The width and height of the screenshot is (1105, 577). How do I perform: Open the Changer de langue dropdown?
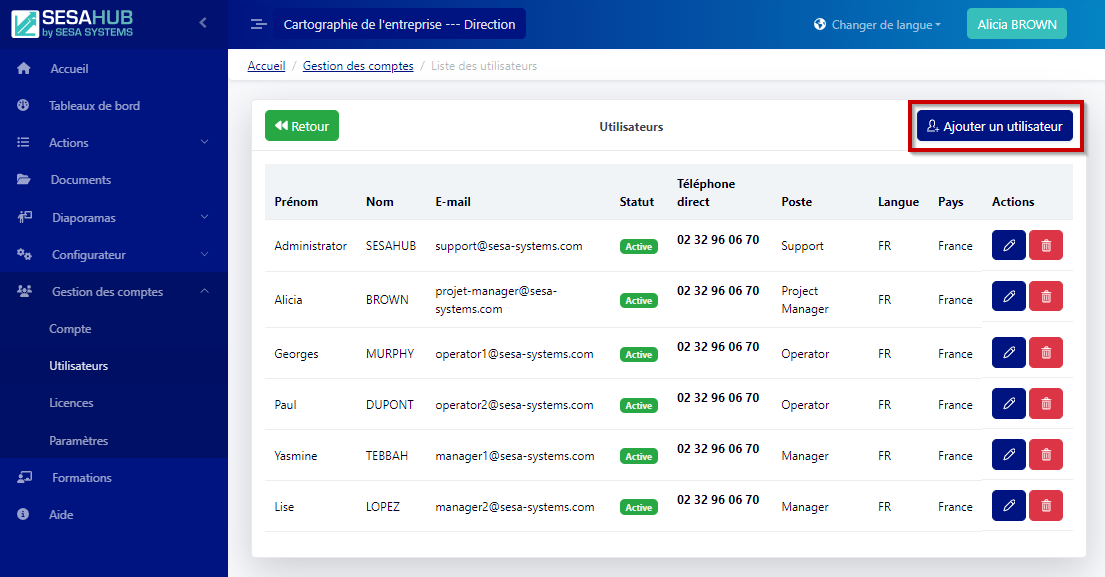click(878, 25)
